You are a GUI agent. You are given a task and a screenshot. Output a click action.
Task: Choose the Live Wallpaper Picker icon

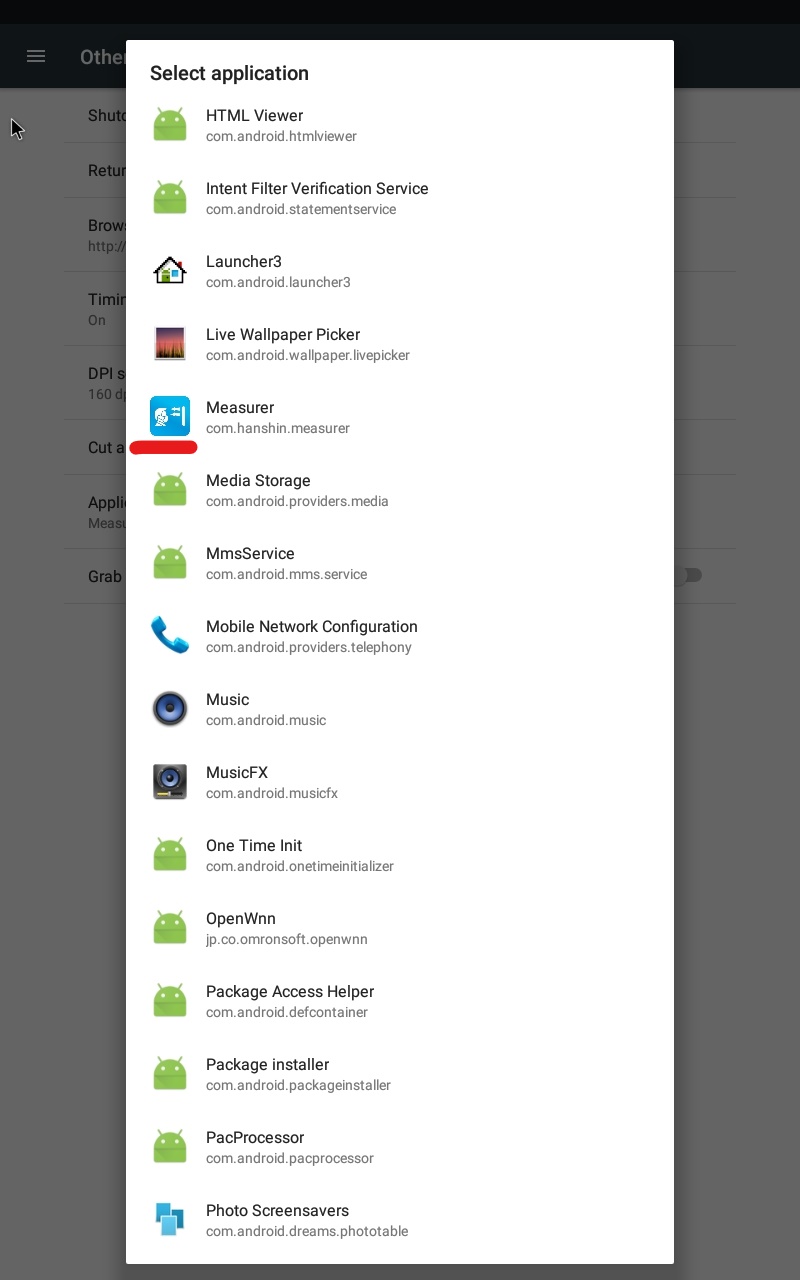pyautogui.click(x=170, y=344)
